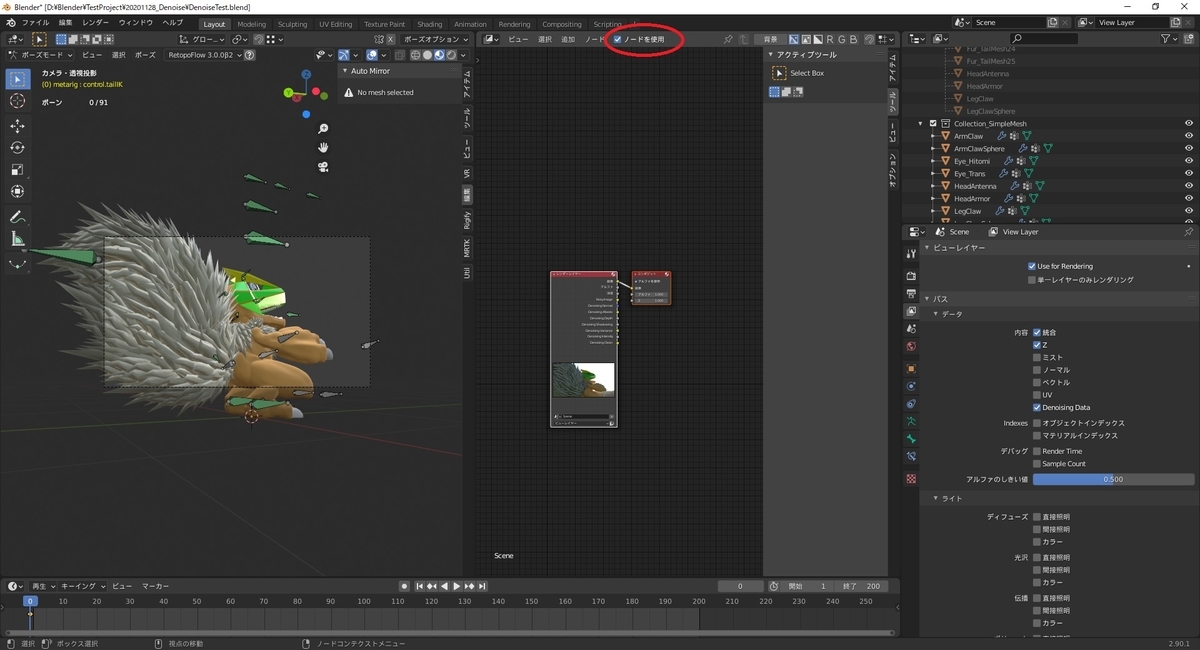Open the Object properties orange square tab
Viewport: 1200px width, 650px height.
(x=911, y=369)
